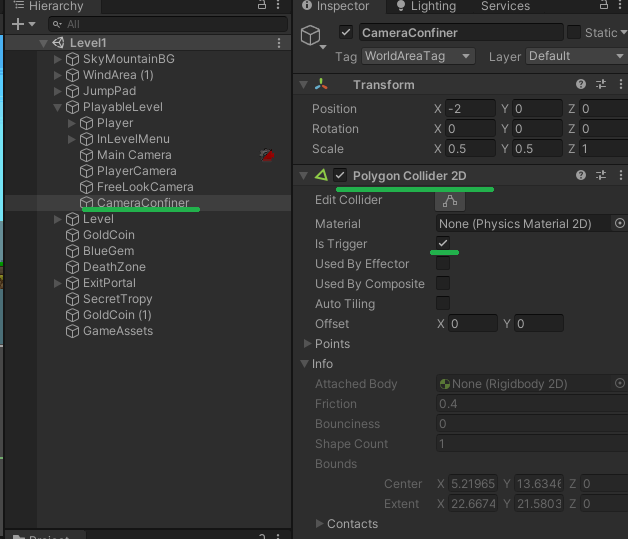Image resolution: width=628 pixels, height=539 pixels.
Task: Collapse the PlayableLevel object
Action: tap(57, 107)
